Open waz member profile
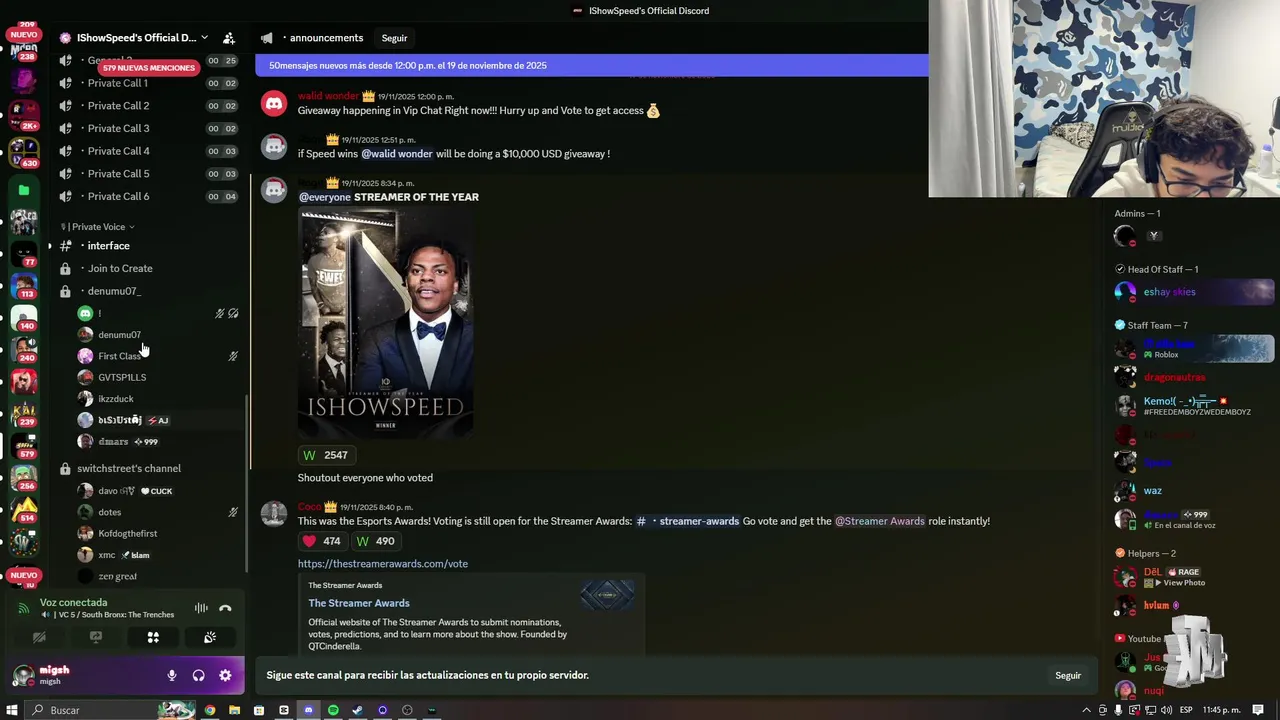The width and height of the screenshot is (1280, 720). point(1195,491)
